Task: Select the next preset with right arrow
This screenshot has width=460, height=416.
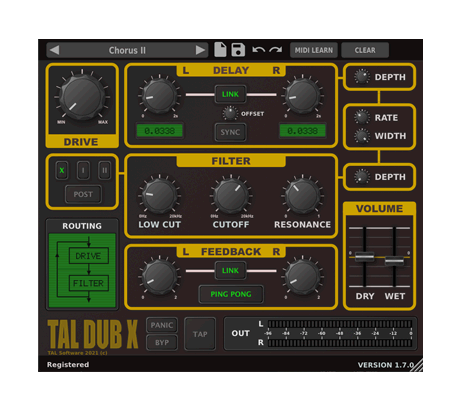Action: (200, 50)
